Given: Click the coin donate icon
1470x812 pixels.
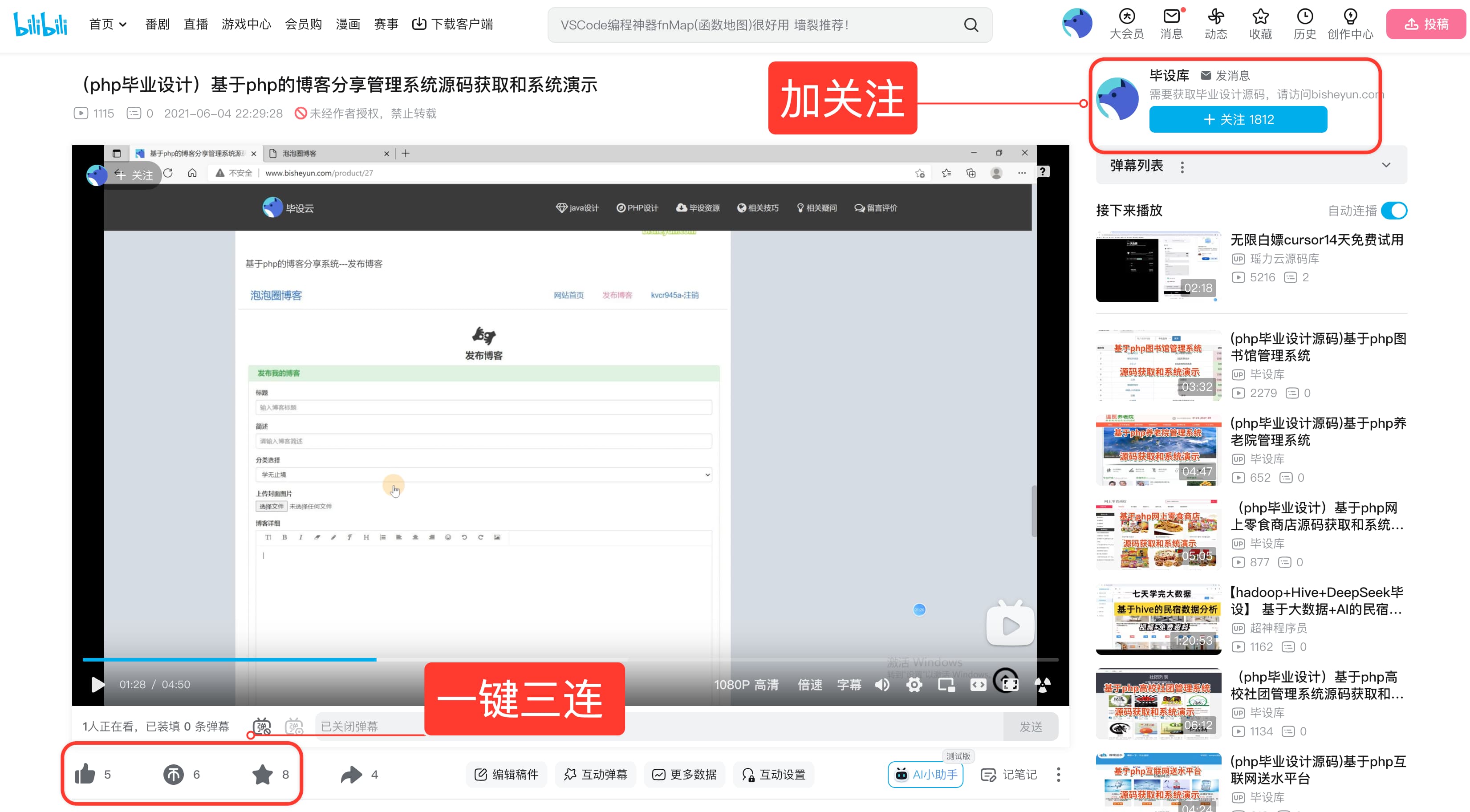Looking at the screenshot, I should click(x=174, y=774).
